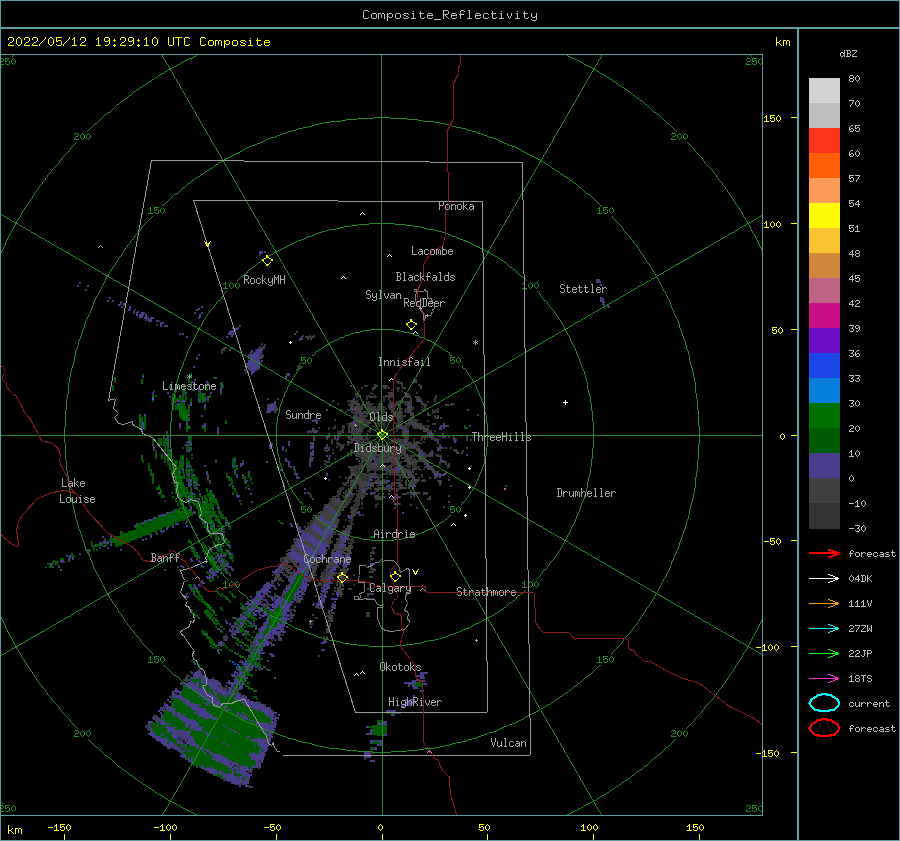The image size is (900, 841).
Task: Click the Calgary city label
Action: click(390, 588)
